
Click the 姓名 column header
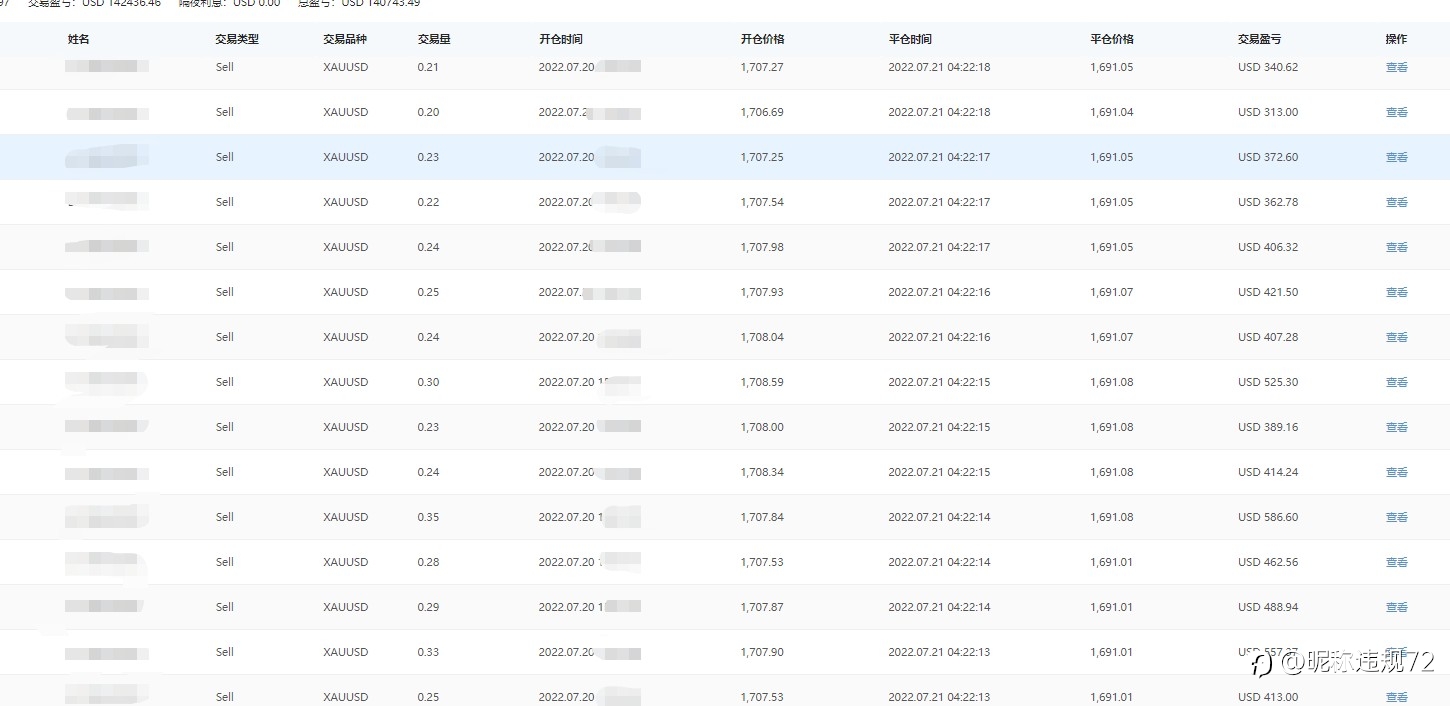point(79,39)
